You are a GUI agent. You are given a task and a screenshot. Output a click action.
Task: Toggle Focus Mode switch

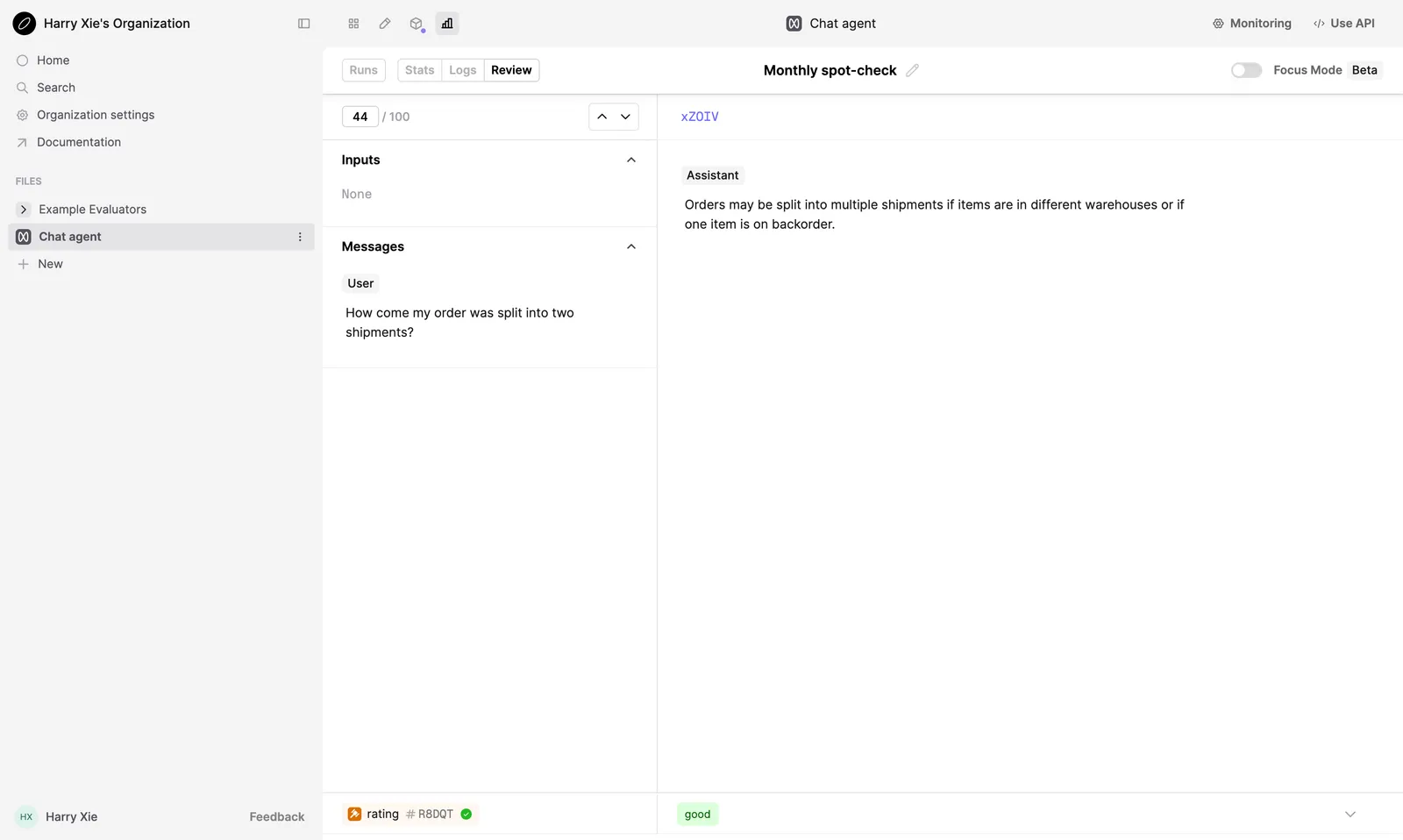pyautogui.click(x=1246, y=70)
